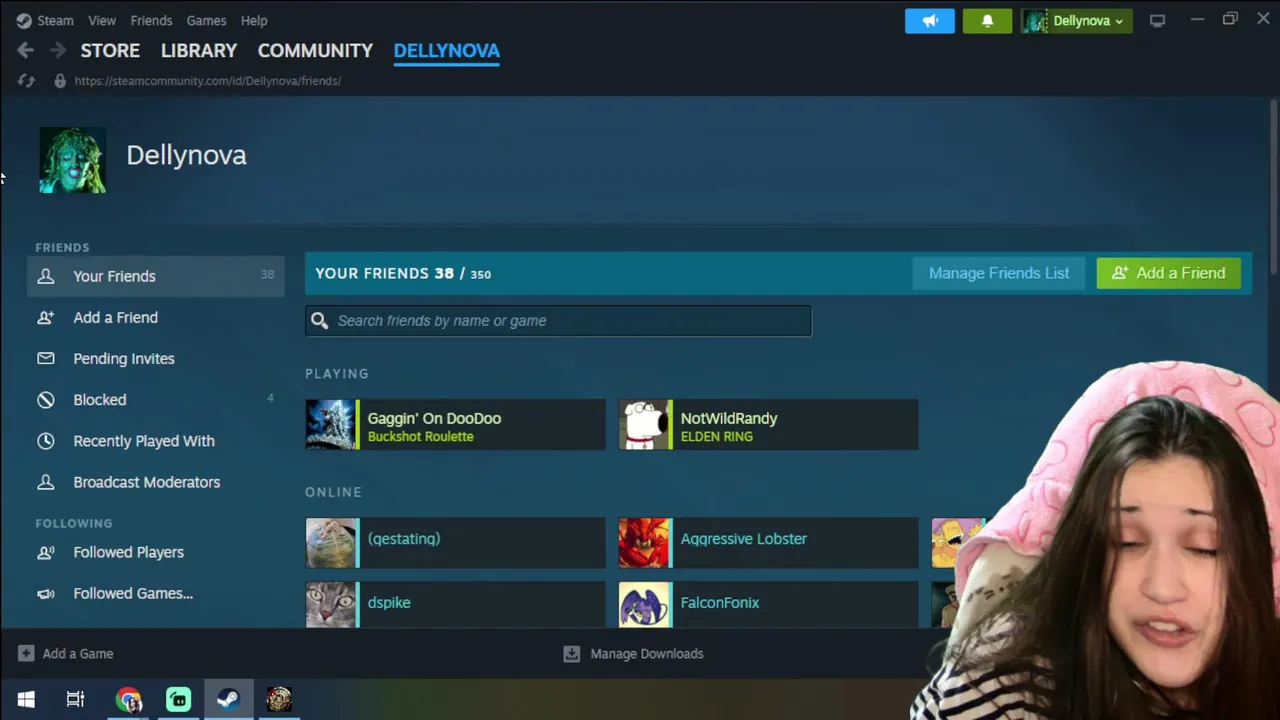Expand the Dellynova account dropdown
Image resolution: width=1280 pixels, height=720 pixels.
pos(1076,21)
